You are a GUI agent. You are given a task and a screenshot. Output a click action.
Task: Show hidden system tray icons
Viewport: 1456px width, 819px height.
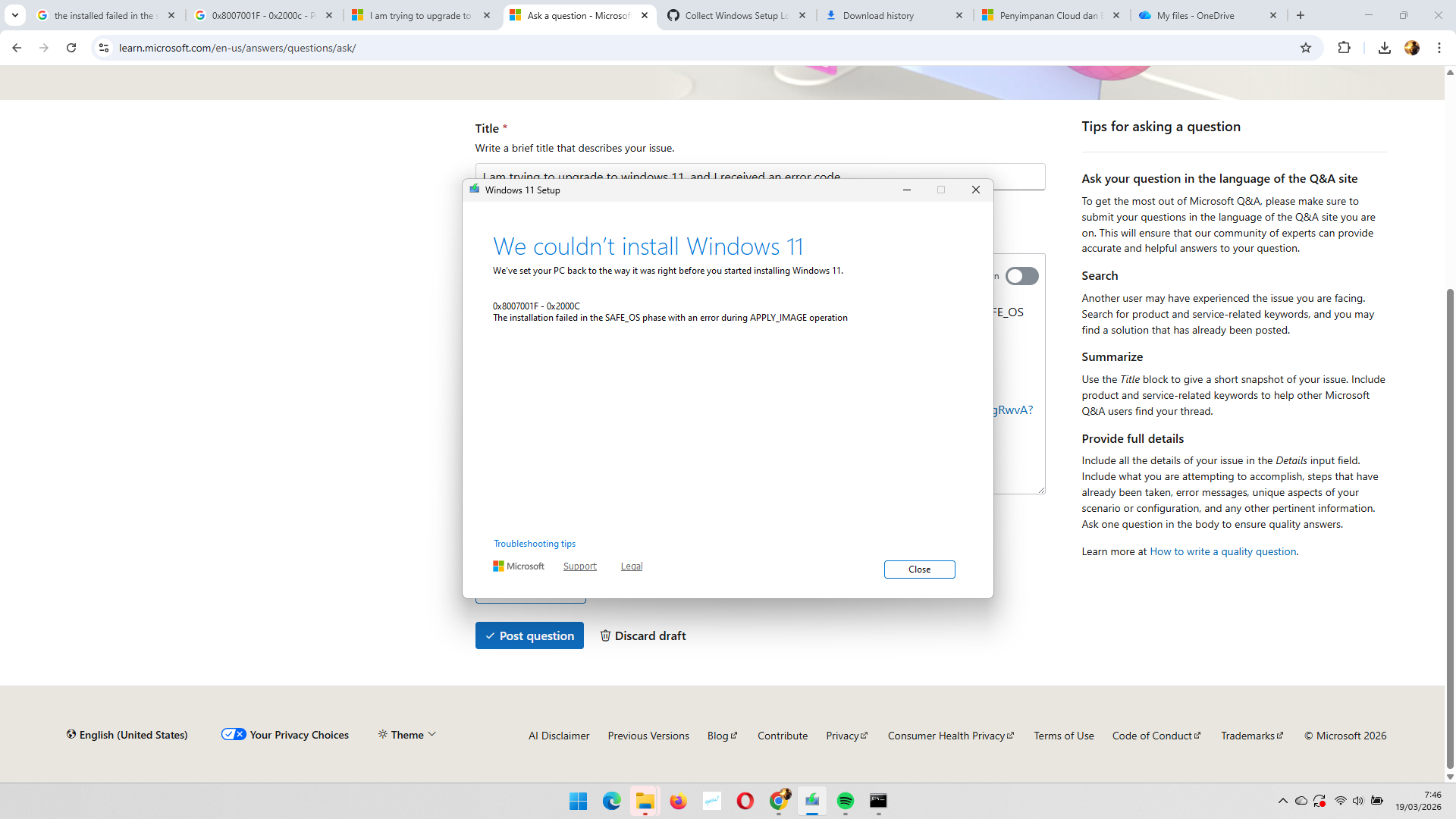click(1282, 801)
